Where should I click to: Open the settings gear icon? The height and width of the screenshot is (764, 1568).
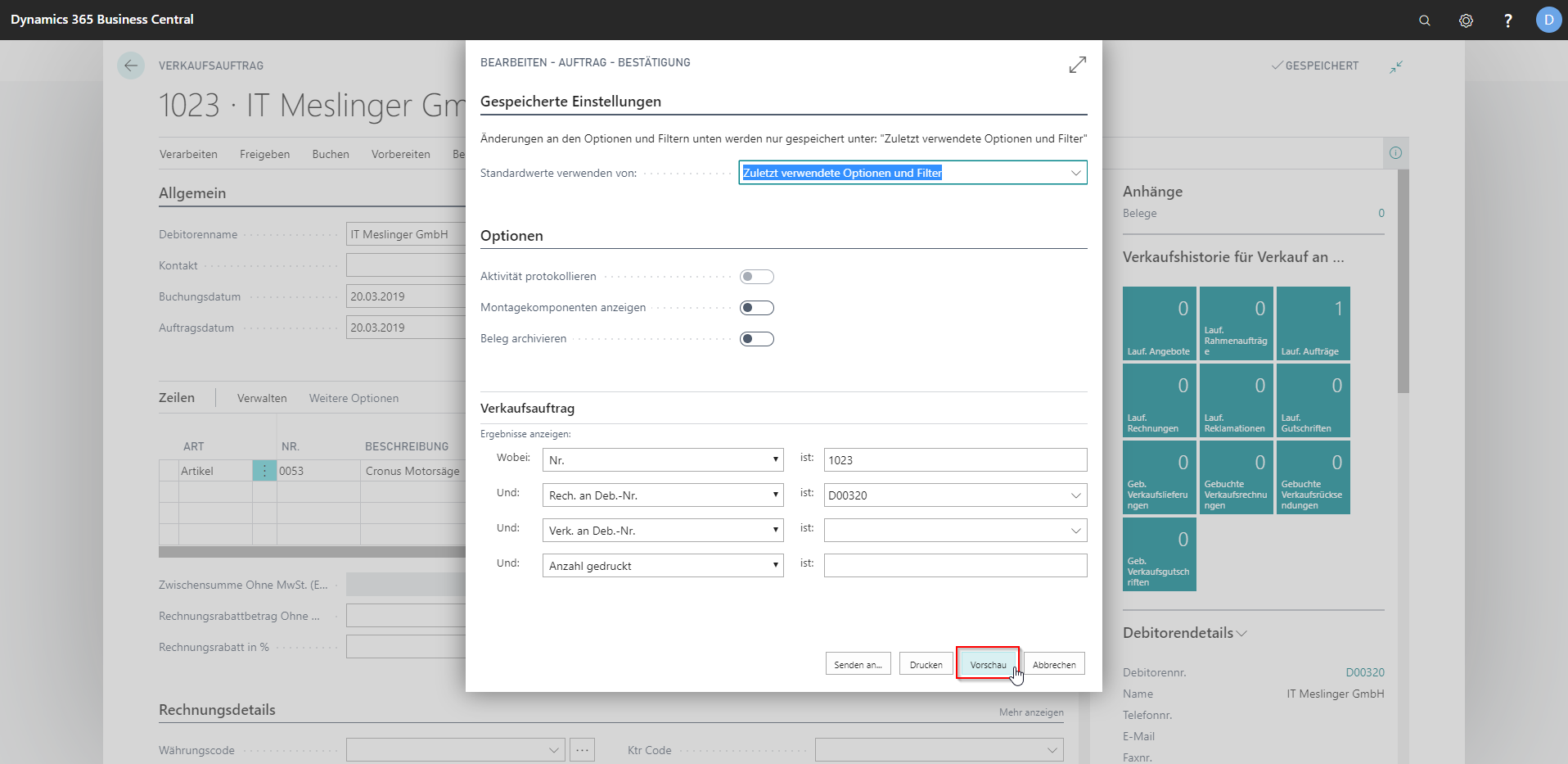pyautogui.click(x=1467, y=20)
